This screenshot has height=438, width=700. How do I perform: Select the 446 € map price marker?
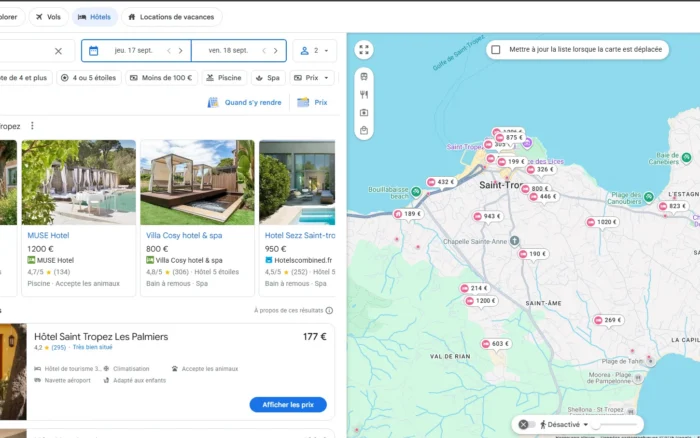543,196
